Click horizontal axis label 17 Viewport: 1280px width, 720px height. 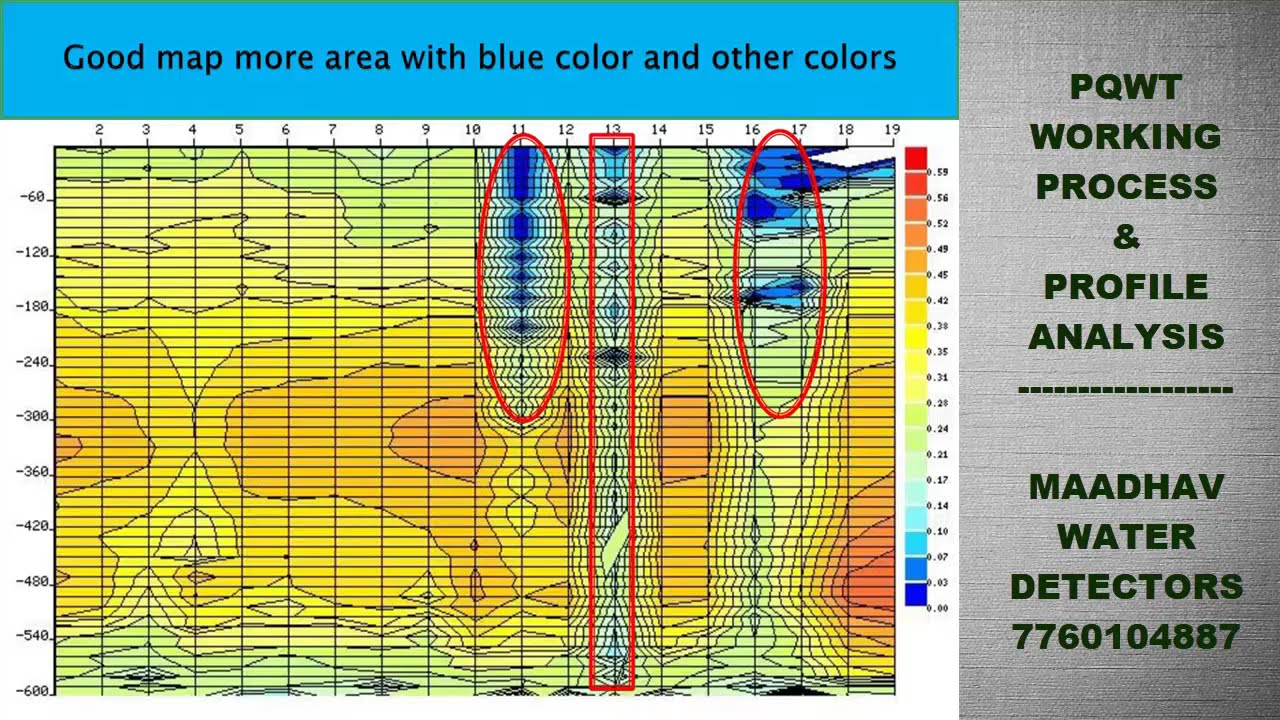(798, 130)
